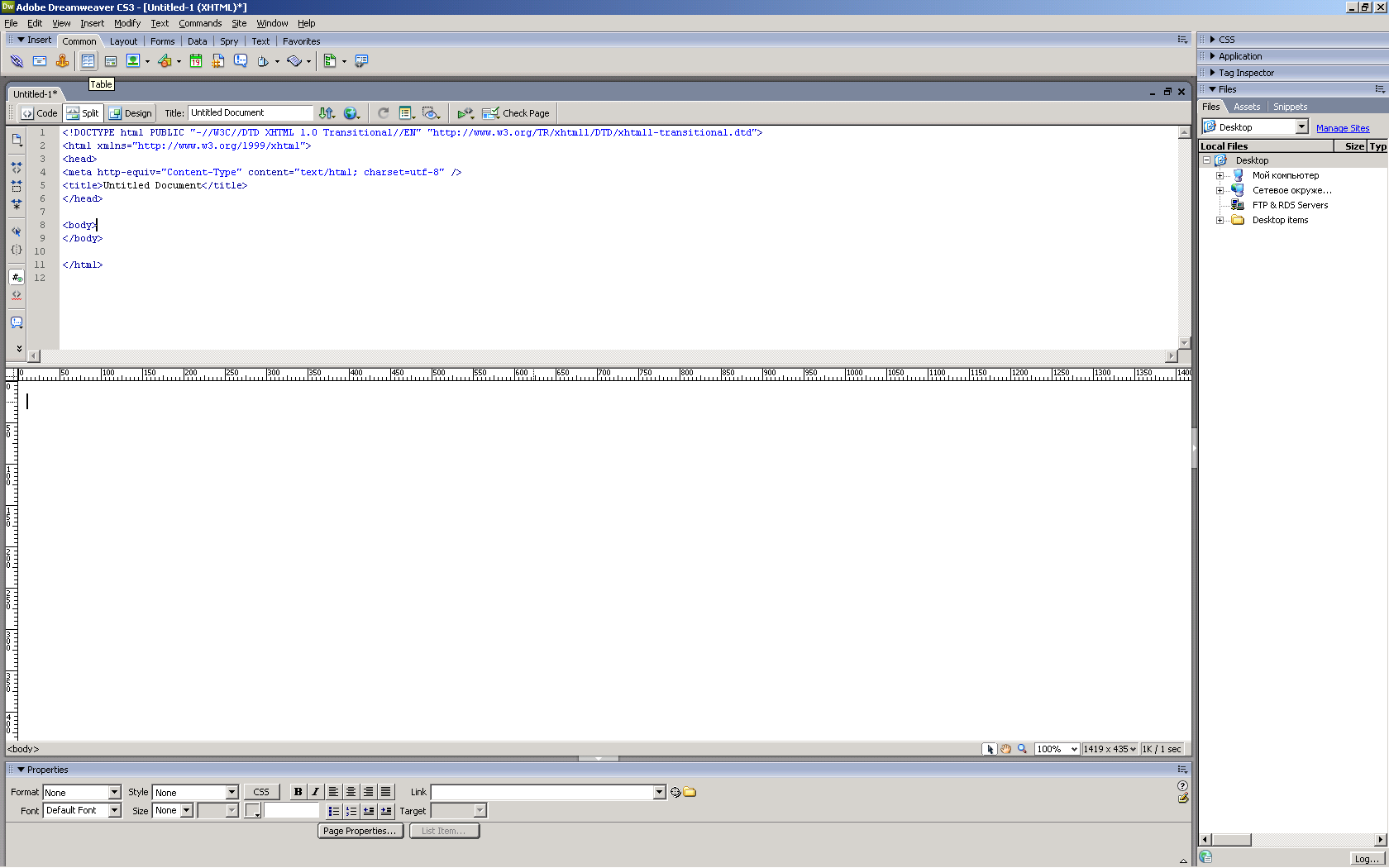Expand Desktop items tree node
This screenshot has height=868, width=1389.
[x=1220, y=220]
